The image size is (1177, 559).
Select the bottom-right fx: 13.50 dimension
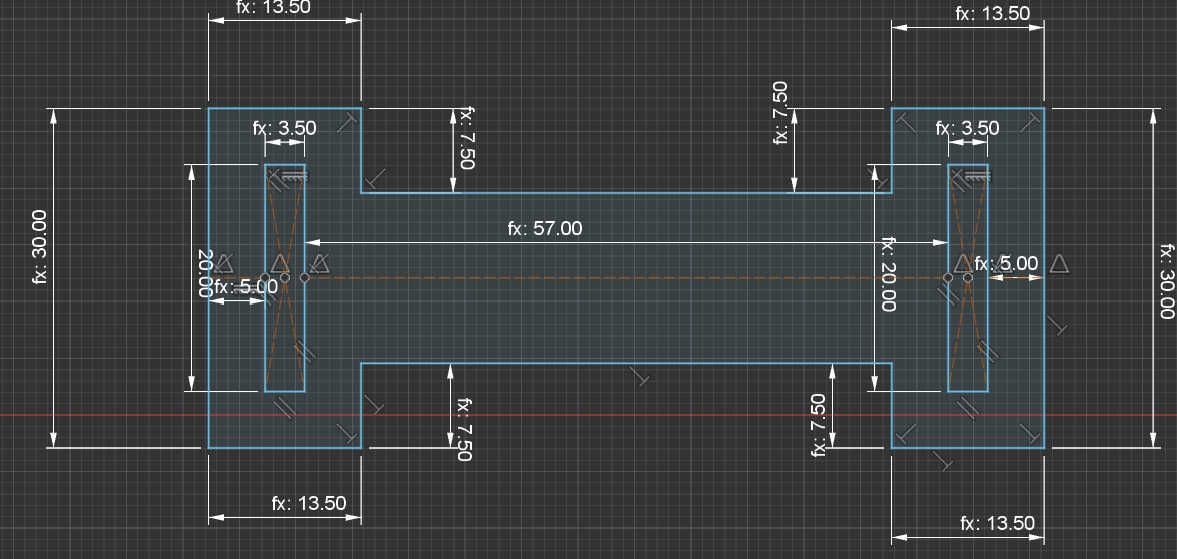(997, 524)
